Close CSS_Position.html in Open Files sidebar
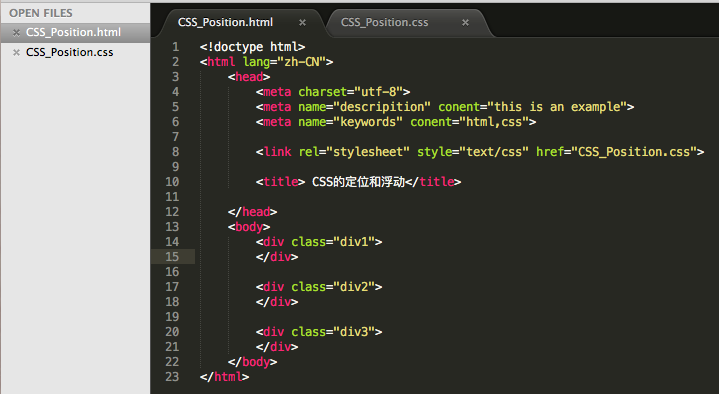Viewport: 719px width, 394px height. tap(17, 33)
